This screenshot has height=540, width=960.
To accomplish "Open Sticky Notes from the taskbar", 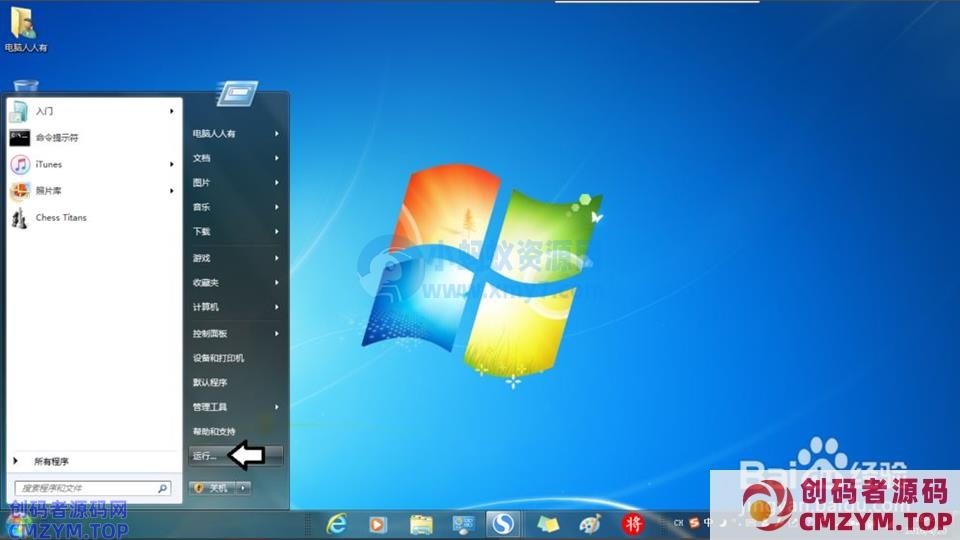I will point(548,523).
